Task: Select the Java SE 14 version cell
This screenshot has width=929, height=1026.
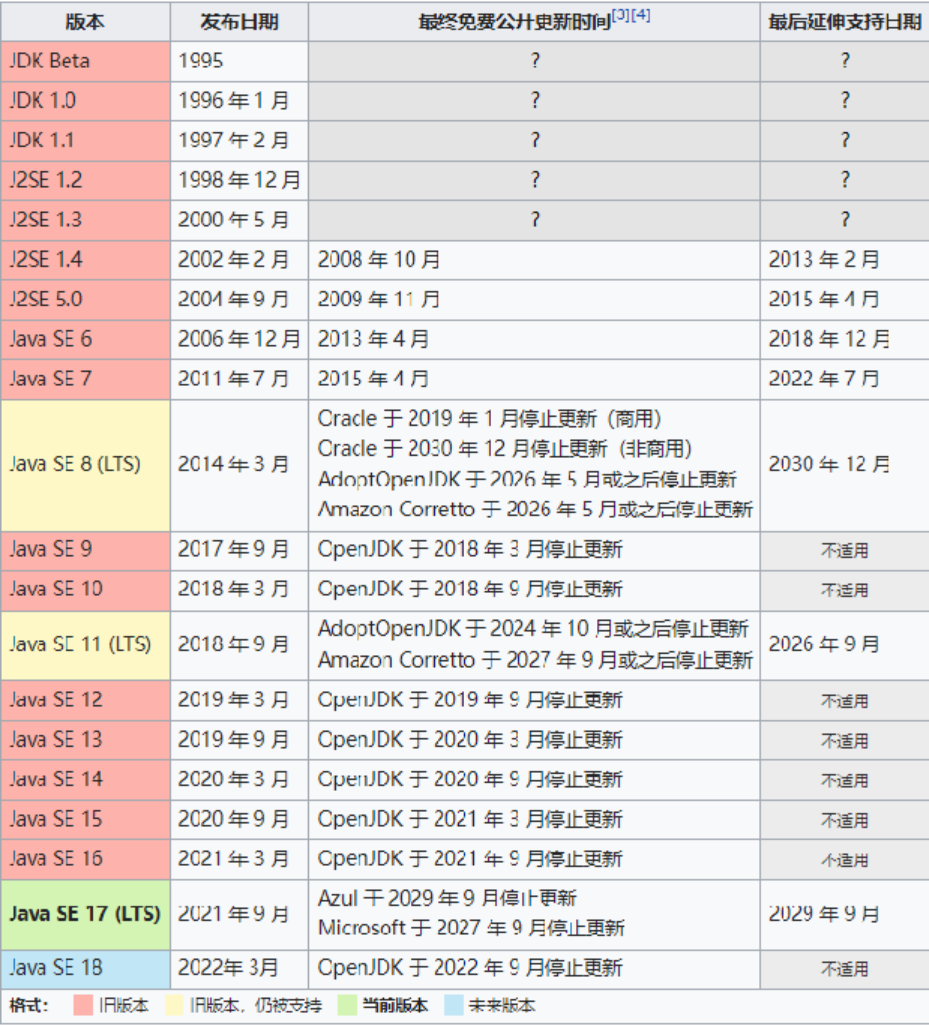Action: click(85, 780)
